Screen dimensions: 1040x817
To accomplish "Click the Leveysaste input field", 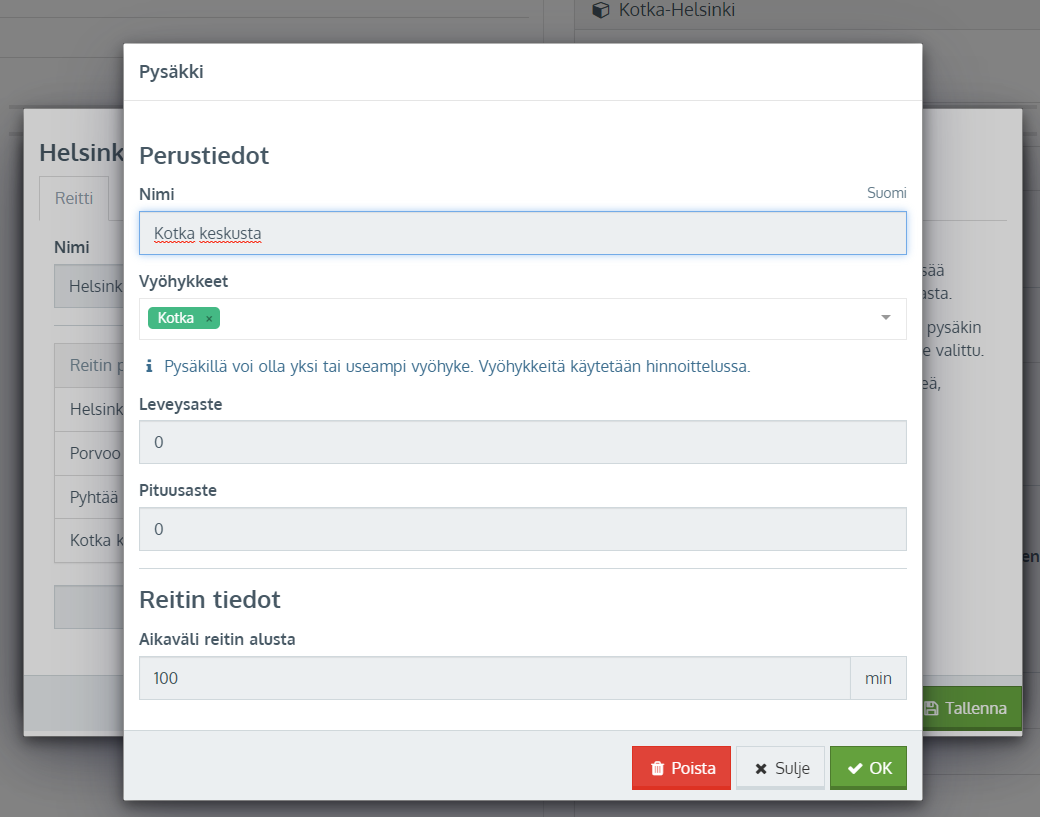I will (522, 442).
